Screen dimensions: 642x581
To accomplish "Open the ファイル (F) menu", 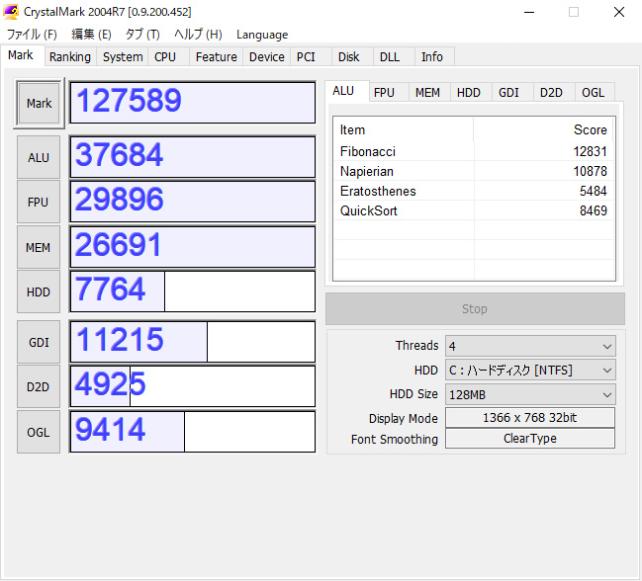I will click(x=30, y=35).
